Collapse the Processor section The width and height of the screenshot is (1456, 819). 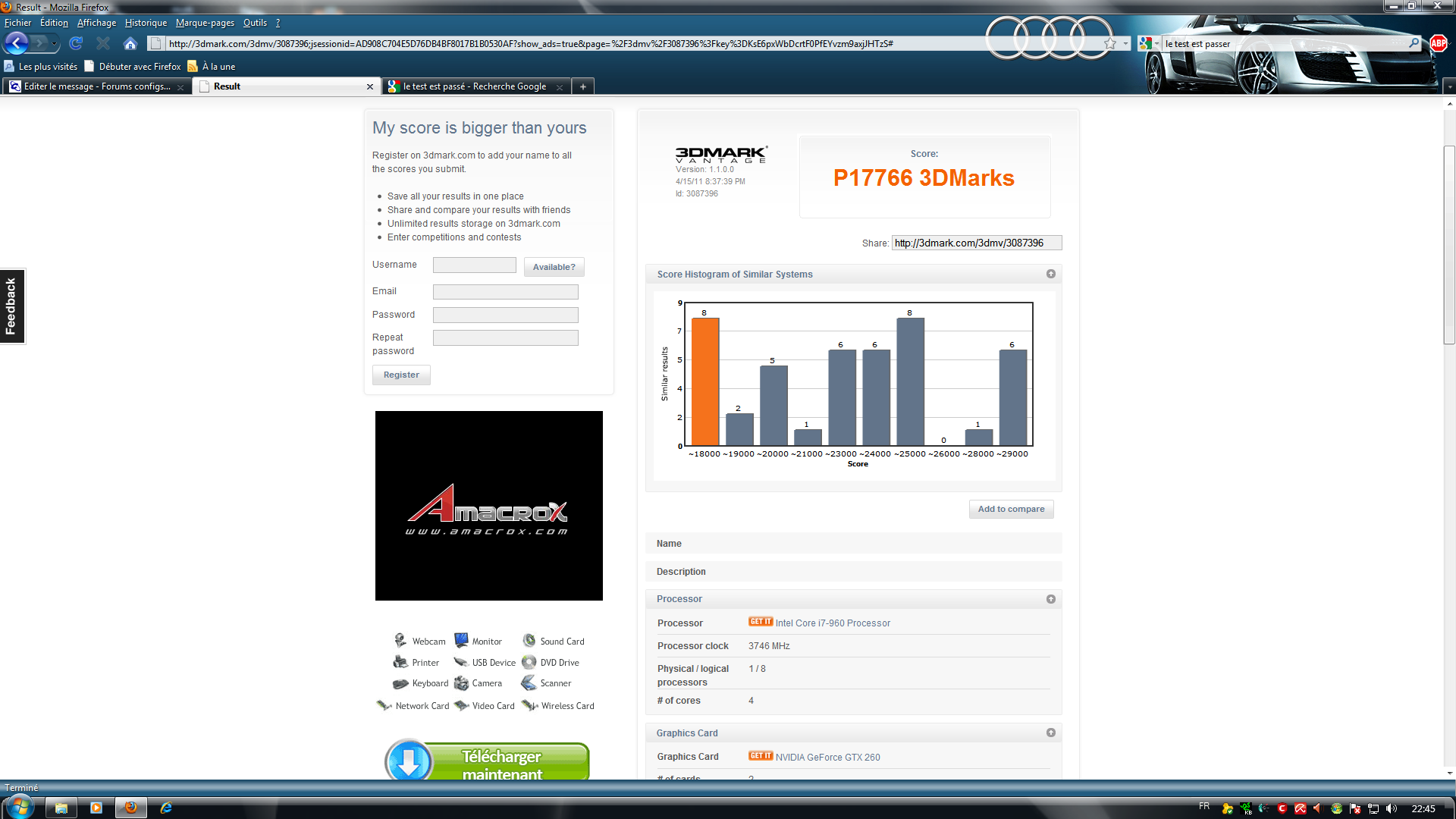pos(1050,599)
